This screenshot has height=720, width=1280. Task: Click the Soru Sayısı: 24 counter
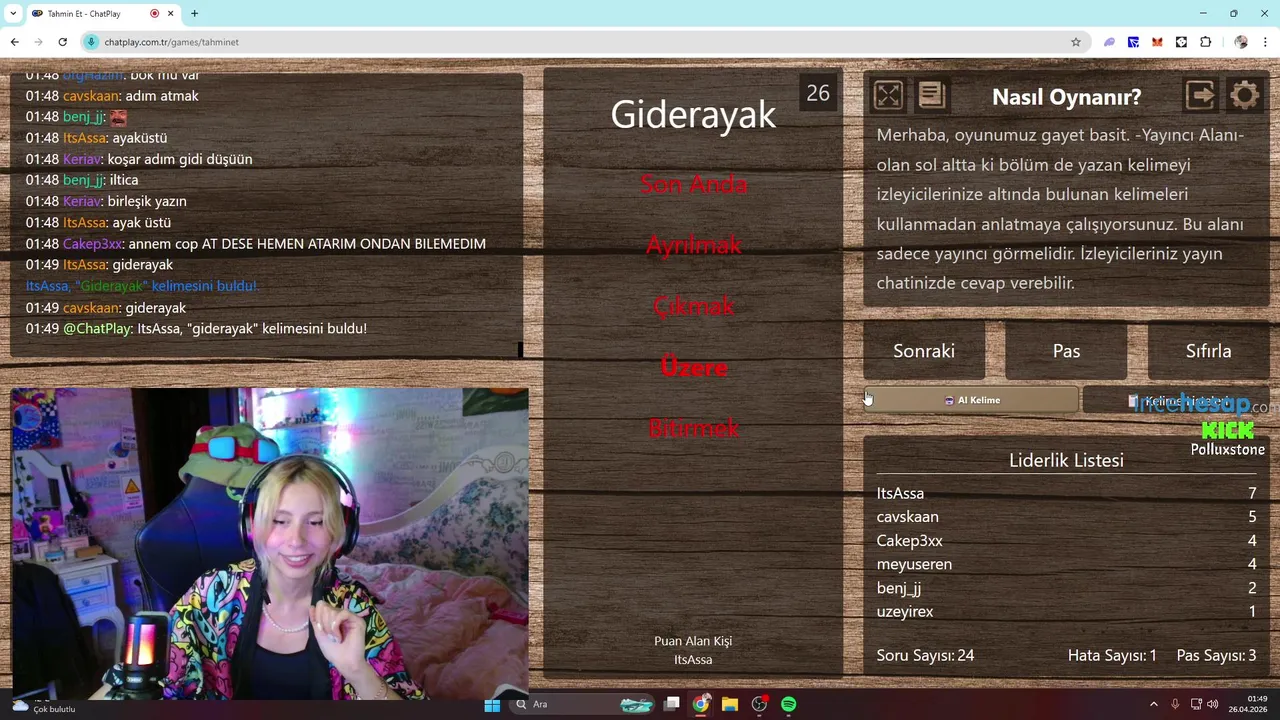(x=925, y=656)
